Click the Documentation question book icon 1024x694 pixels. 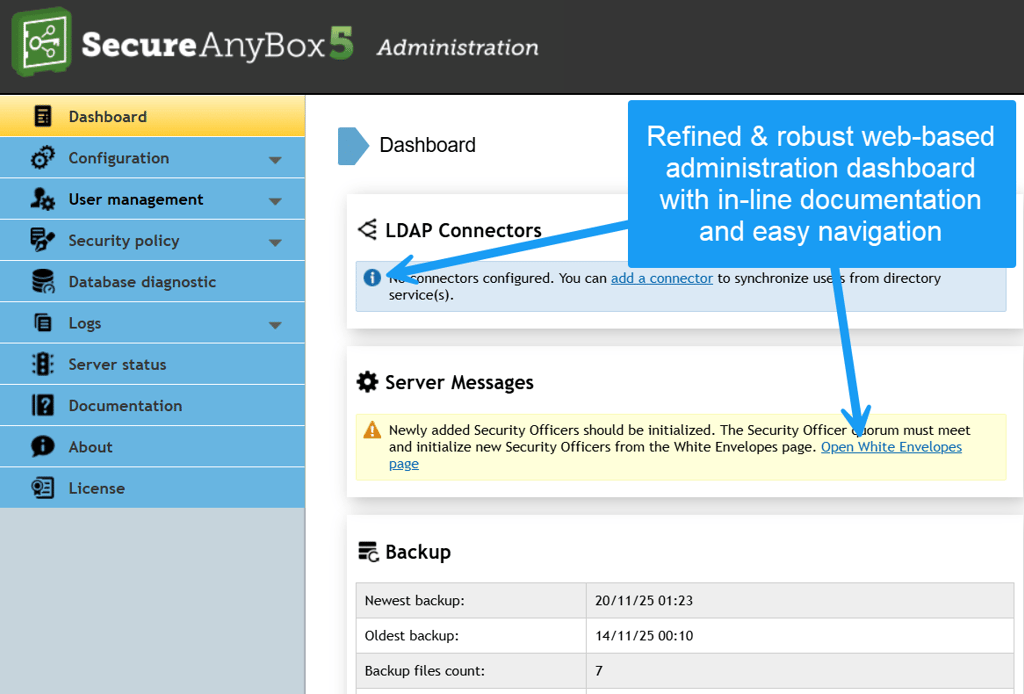tap(42, 405)
